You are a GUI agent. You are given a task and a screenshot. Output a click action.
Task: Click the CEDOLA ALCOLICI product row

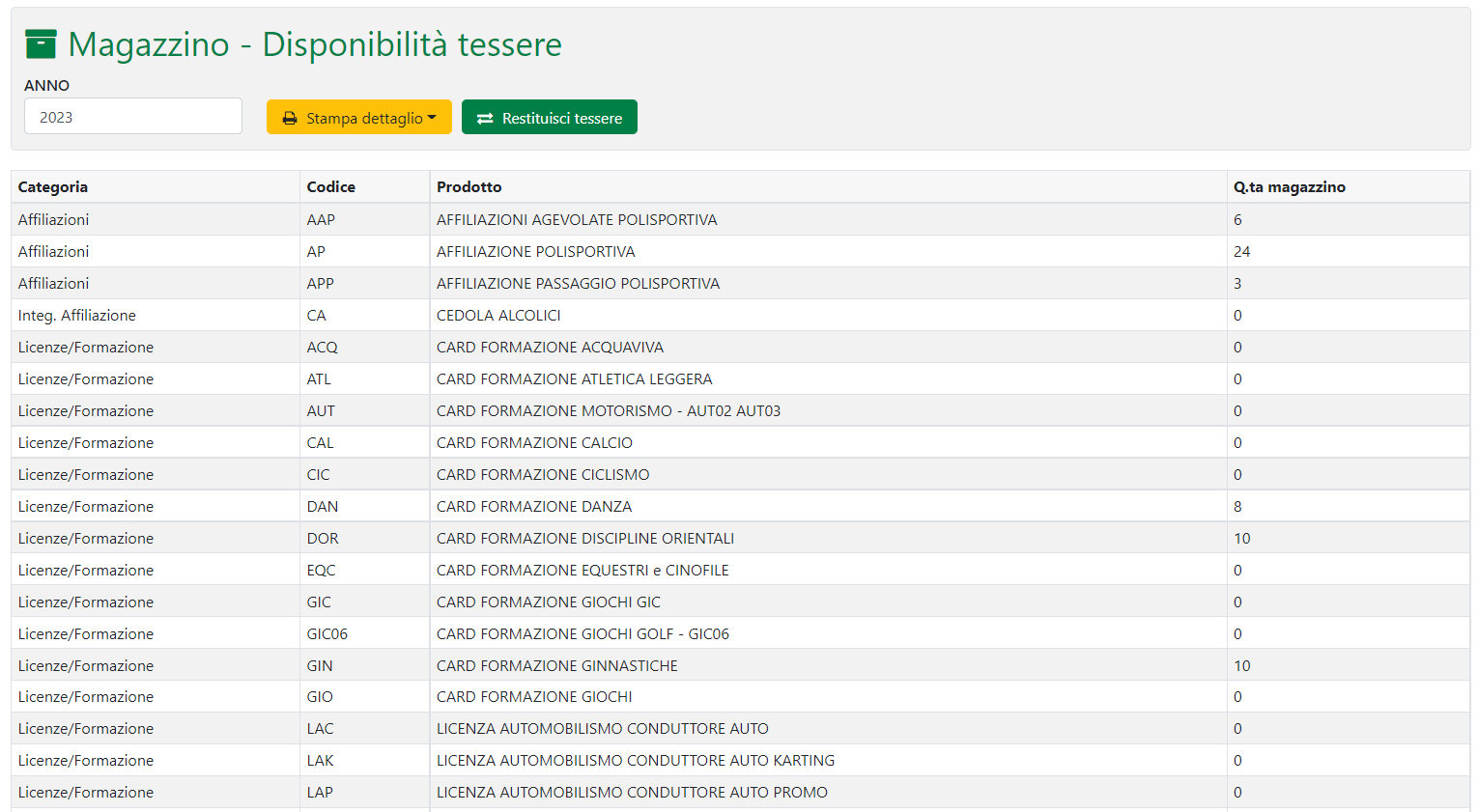point(498,316)
